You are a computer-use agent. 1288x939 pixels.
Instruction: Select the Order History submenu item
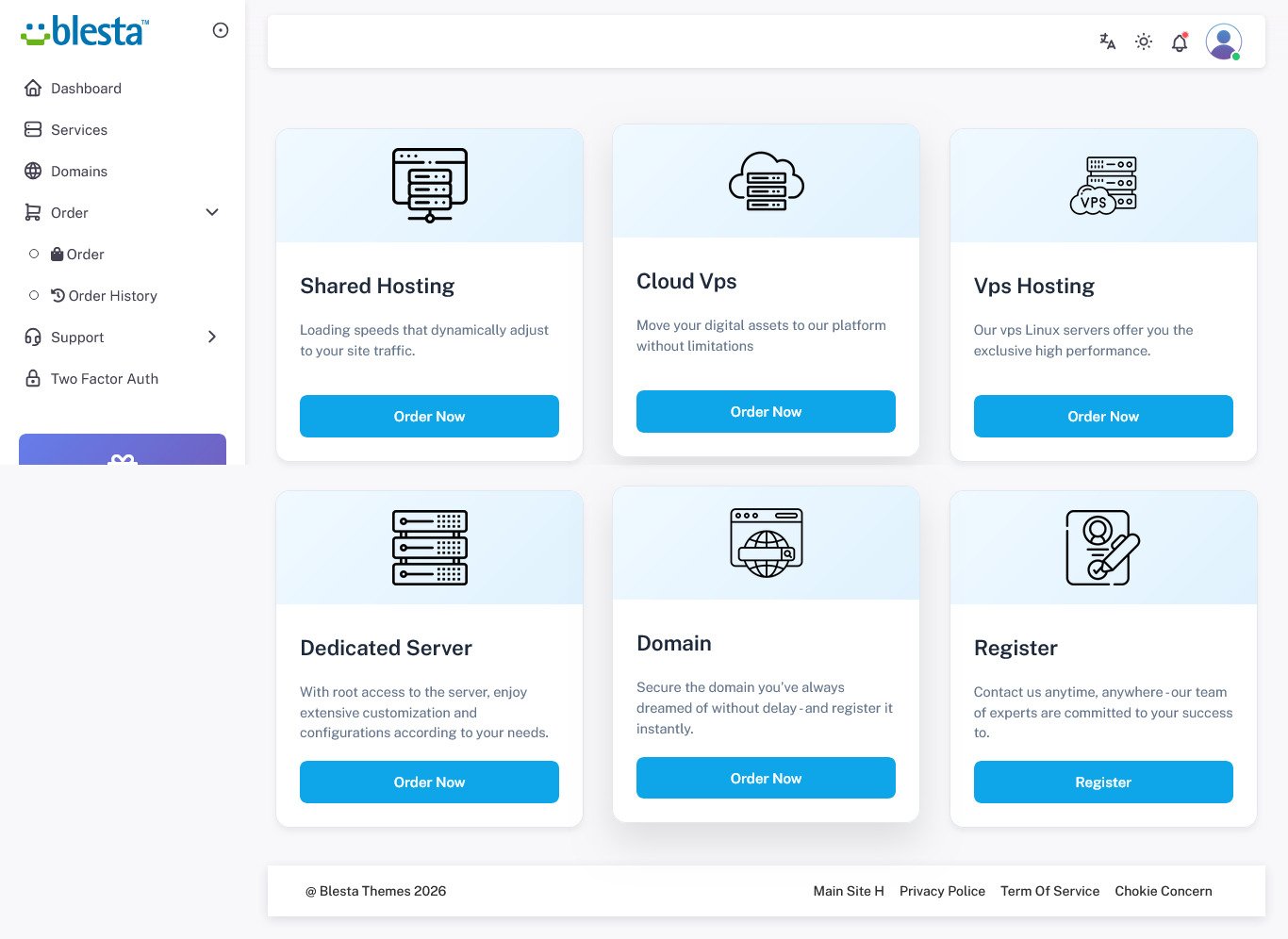112,296
